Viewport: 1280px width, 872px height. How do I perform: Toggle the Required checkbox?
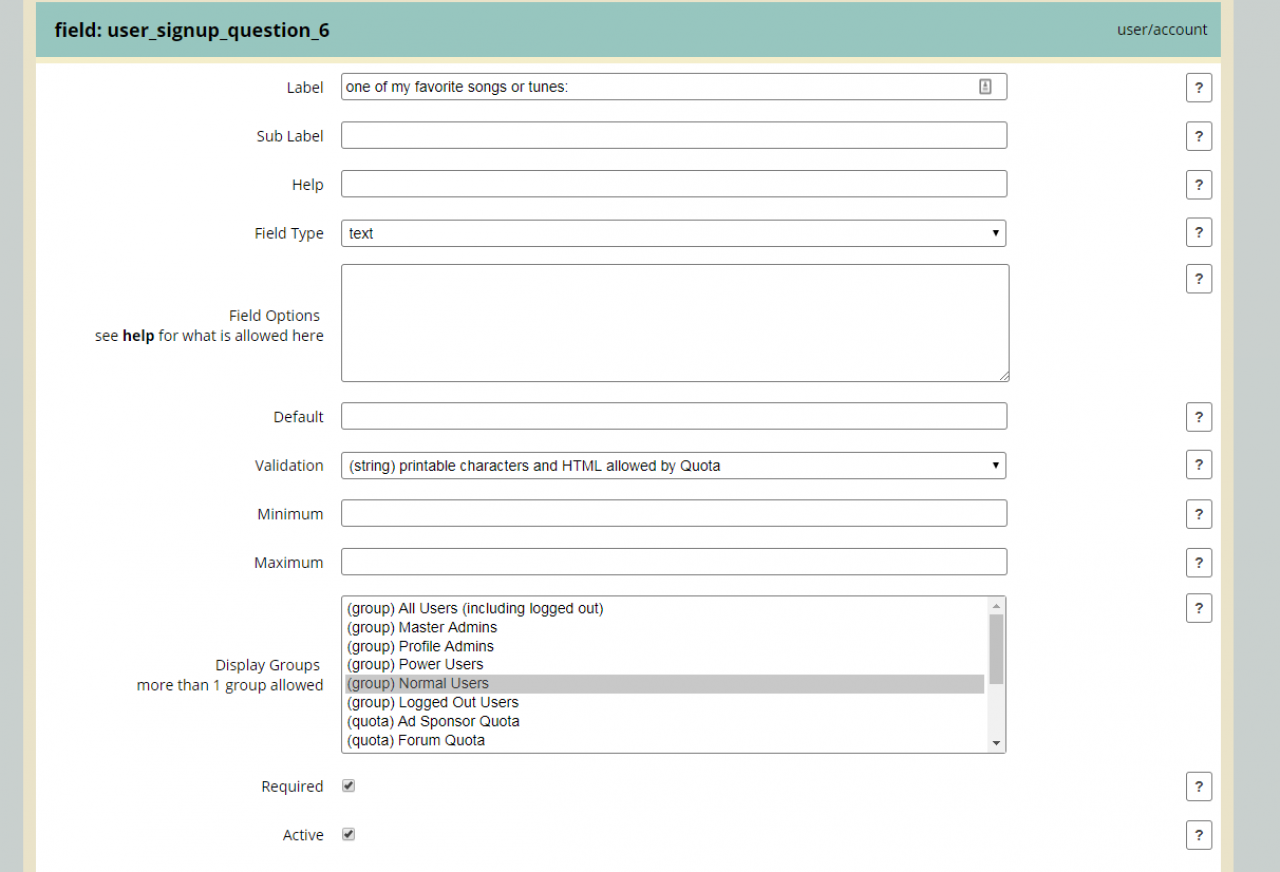point(348,786)
